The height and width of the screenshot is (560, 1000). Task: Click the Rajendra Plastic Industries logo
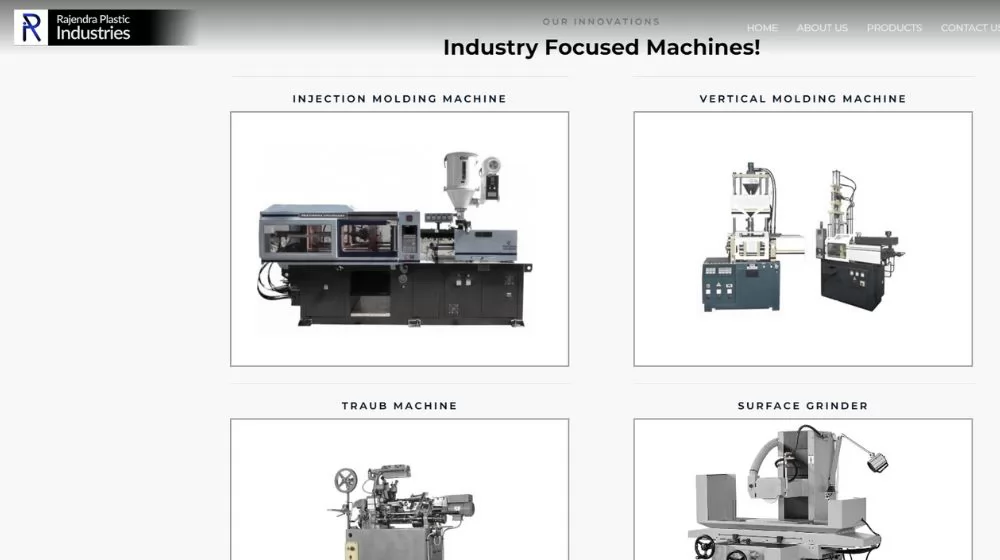[x=105, y=27]
